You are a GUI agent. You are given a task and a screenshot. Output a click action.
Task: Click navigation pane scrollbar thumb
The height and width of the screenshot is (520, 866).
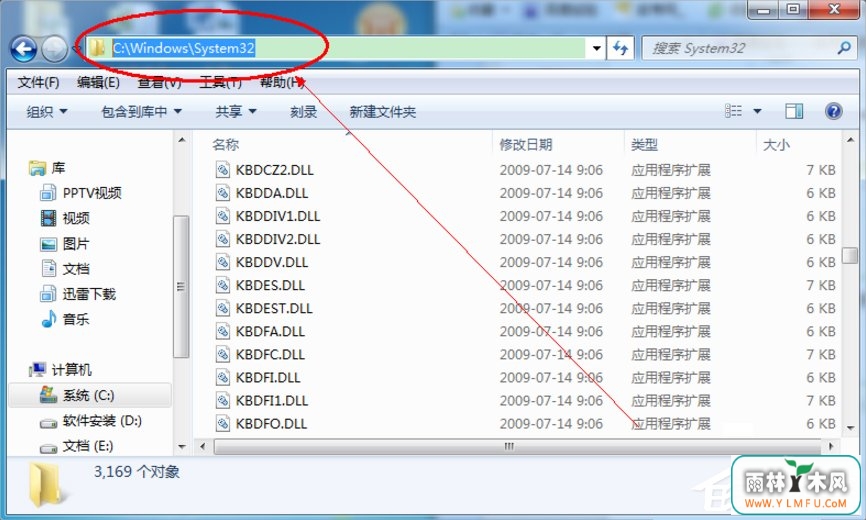point(182,286)
